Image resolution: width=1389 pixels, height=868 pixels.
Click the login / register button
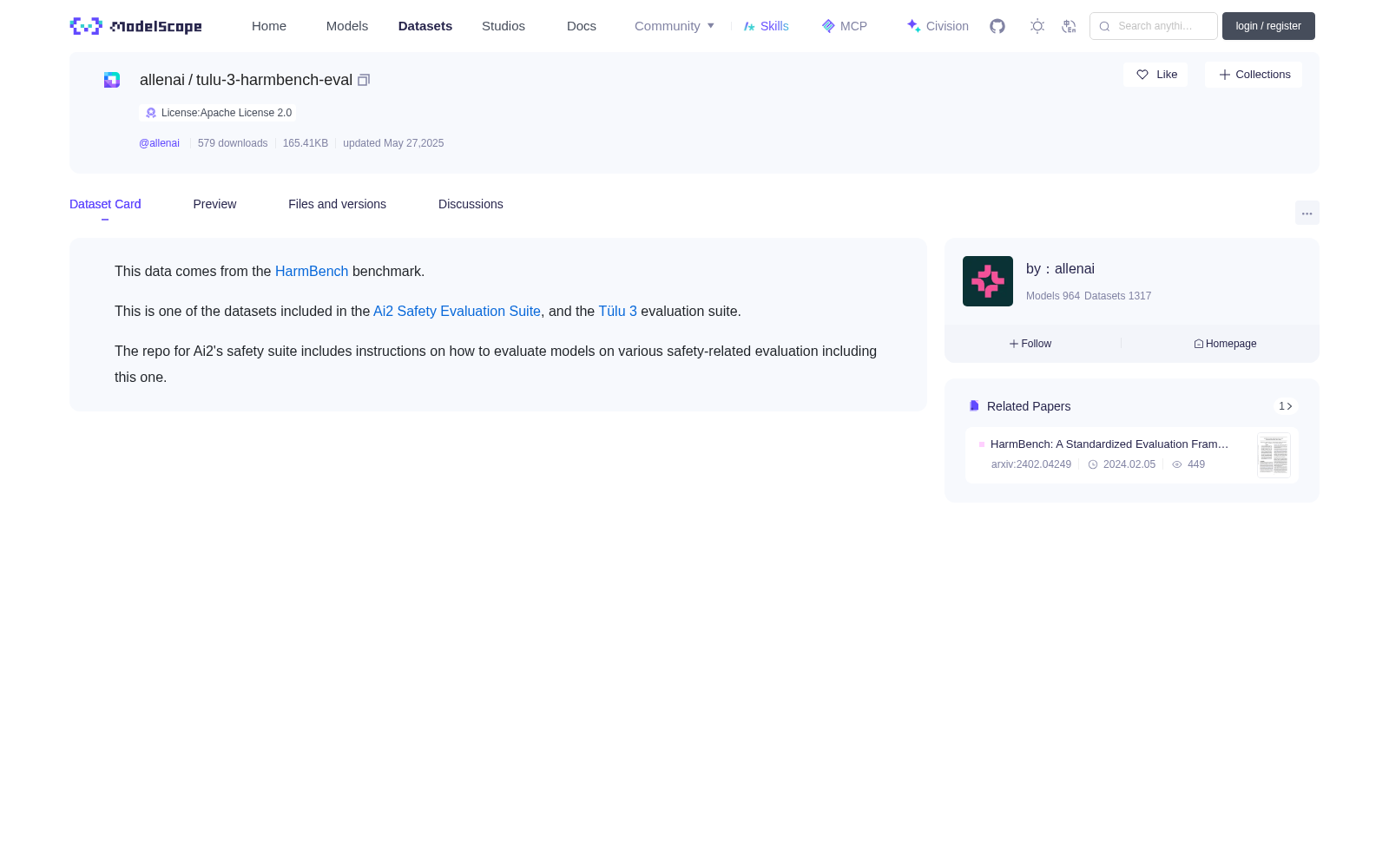tap(1268, 26)
